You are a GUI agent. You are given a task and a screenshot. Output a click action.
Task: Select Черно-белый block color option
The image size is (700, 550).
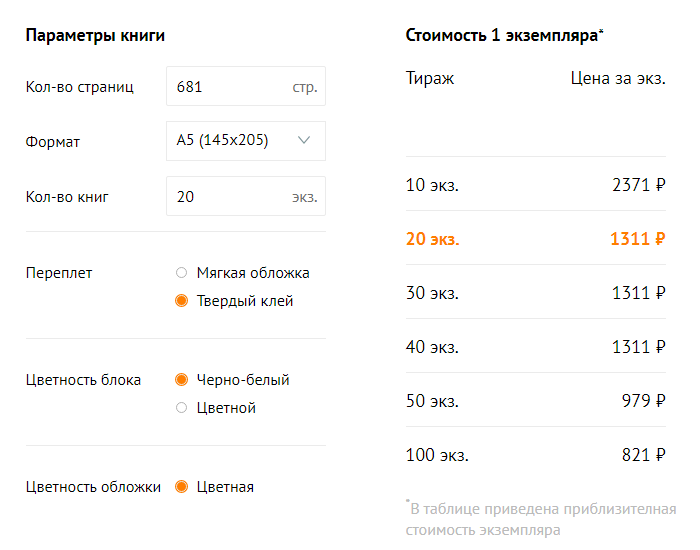click(181, 380)
